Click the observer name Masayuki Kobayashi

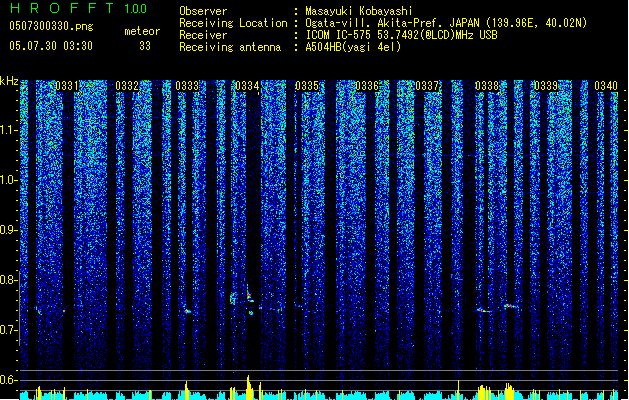click(358, 11)
